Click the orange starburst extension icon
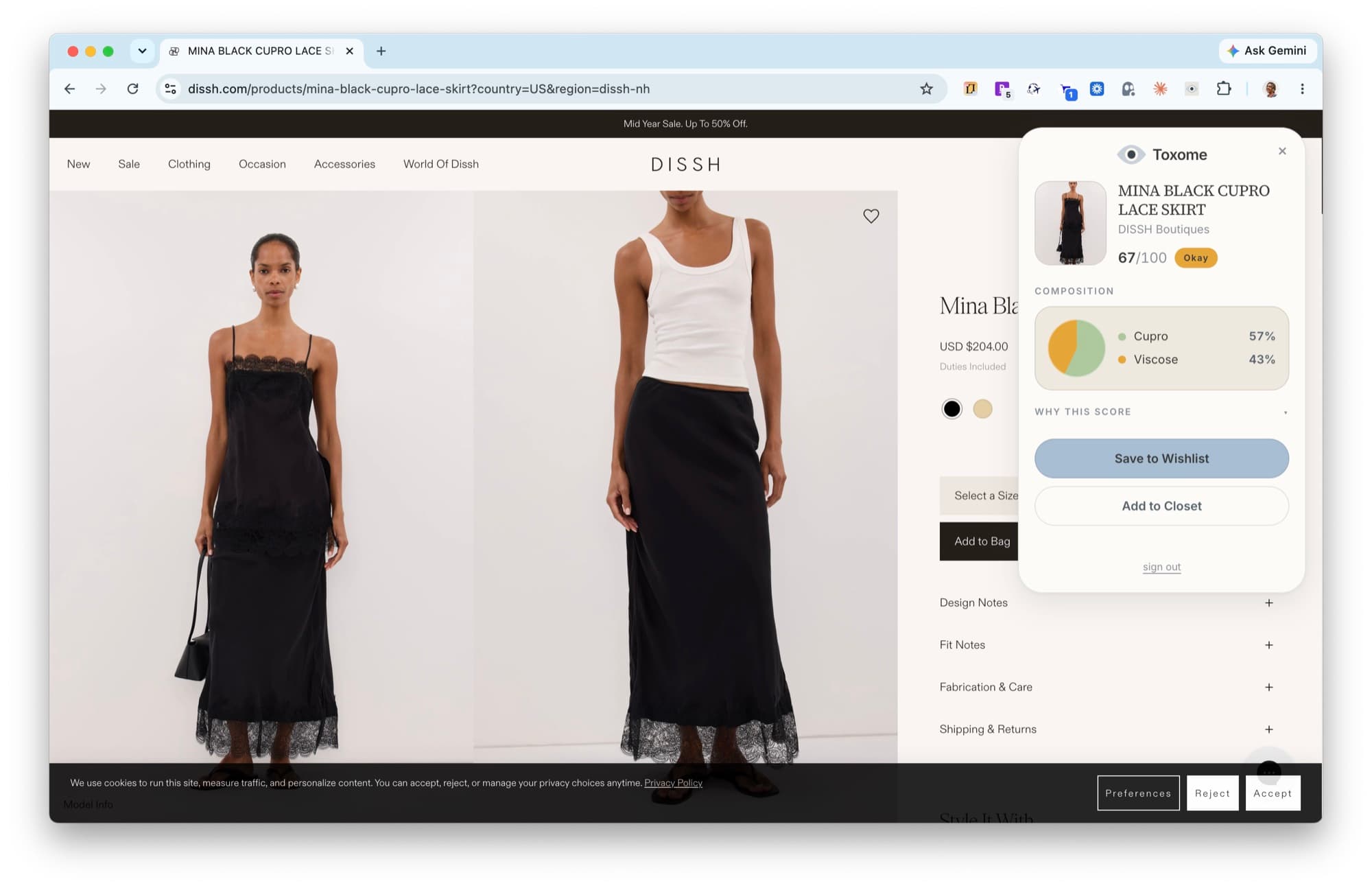This screenshot has width=1372, height=888. (1160, 89)
